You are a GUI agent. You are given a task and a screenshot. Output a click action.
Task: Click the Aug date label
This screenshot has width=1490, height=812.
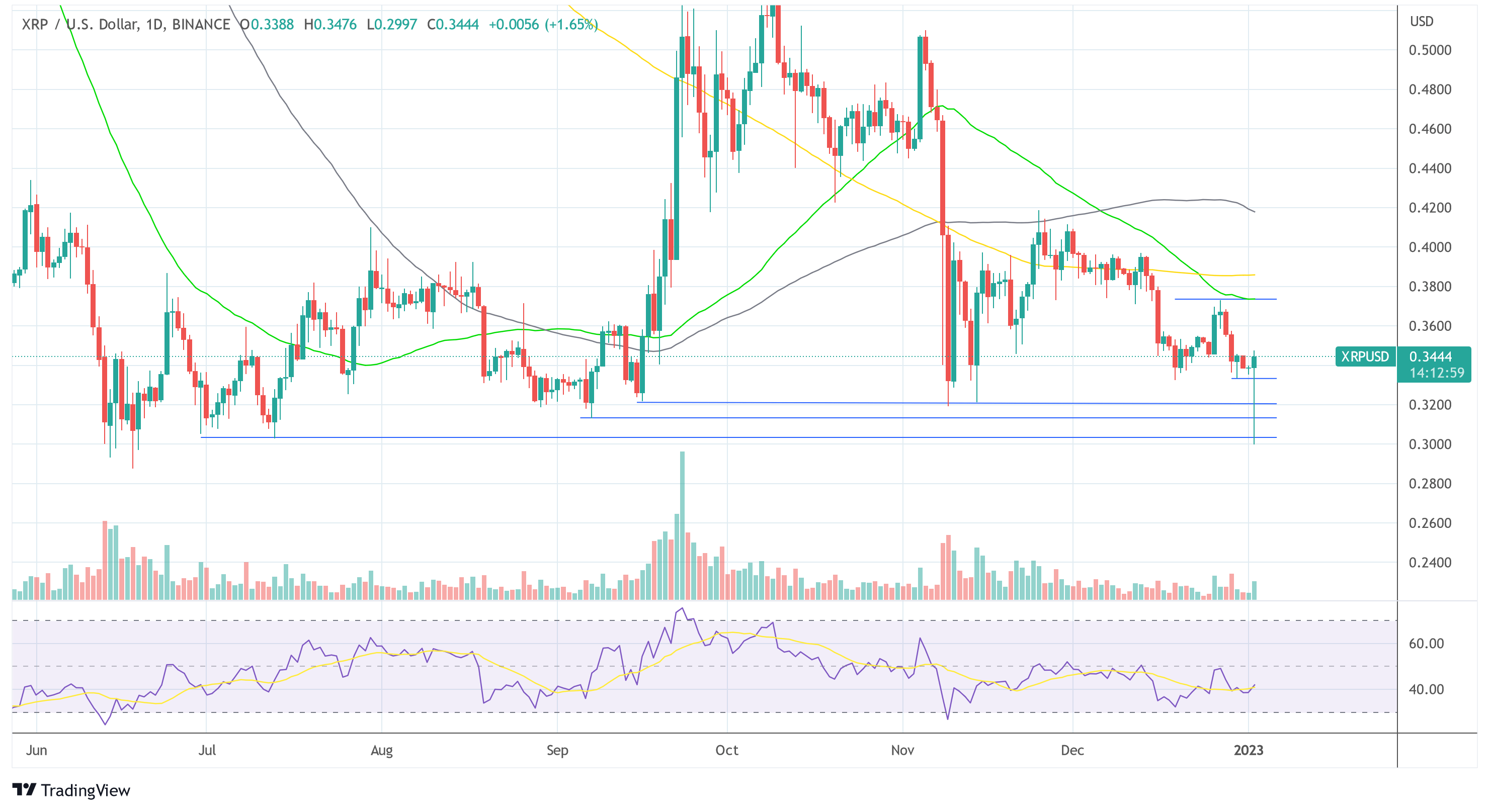click(x=381, y=750)
